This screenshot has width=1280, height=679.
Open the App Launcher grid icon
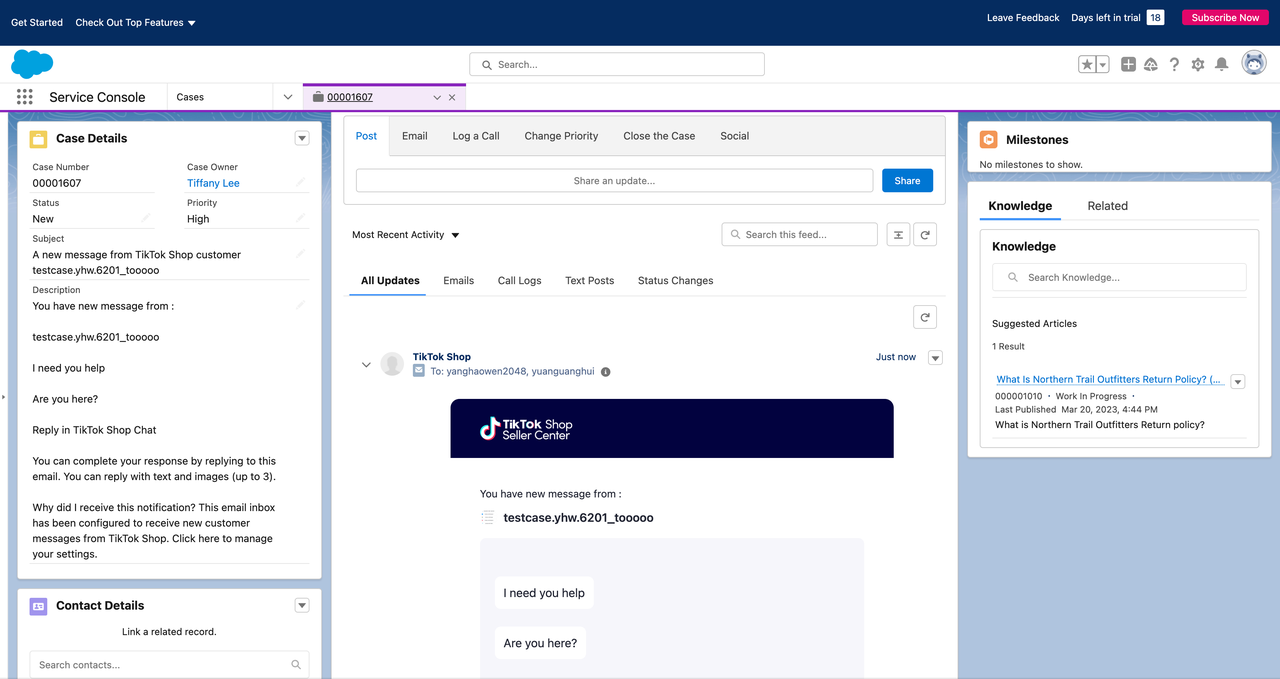coord(24,97)
